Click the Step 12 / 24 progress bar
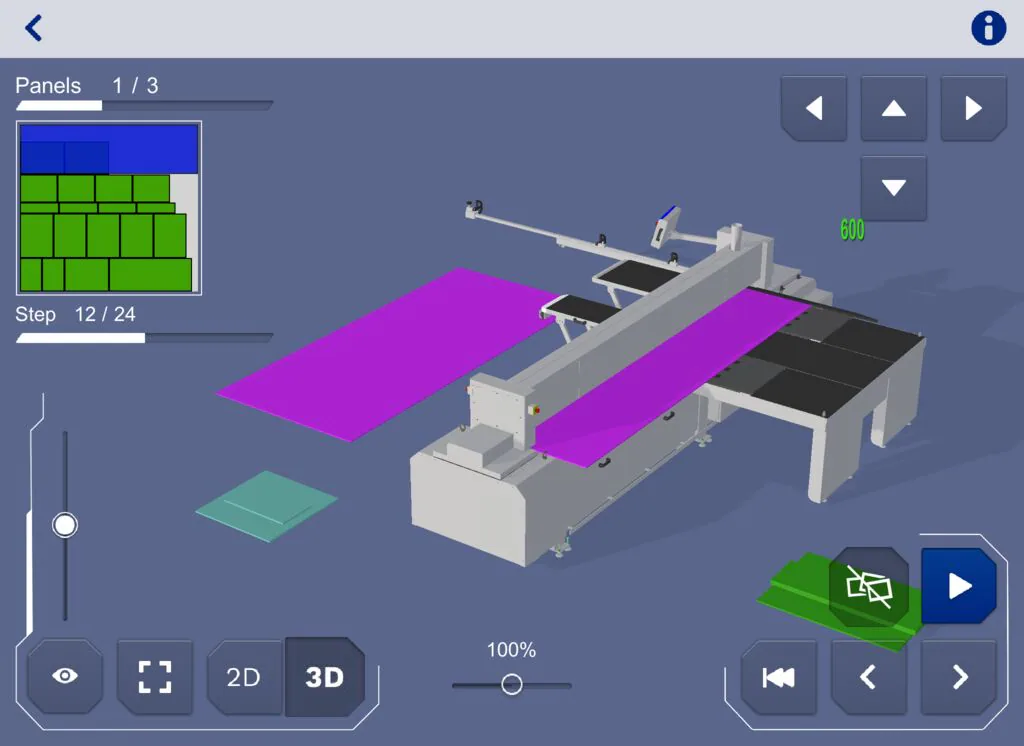Image resolution: width=1024 pixels, height=746 pixels. (x=144, y=338)
